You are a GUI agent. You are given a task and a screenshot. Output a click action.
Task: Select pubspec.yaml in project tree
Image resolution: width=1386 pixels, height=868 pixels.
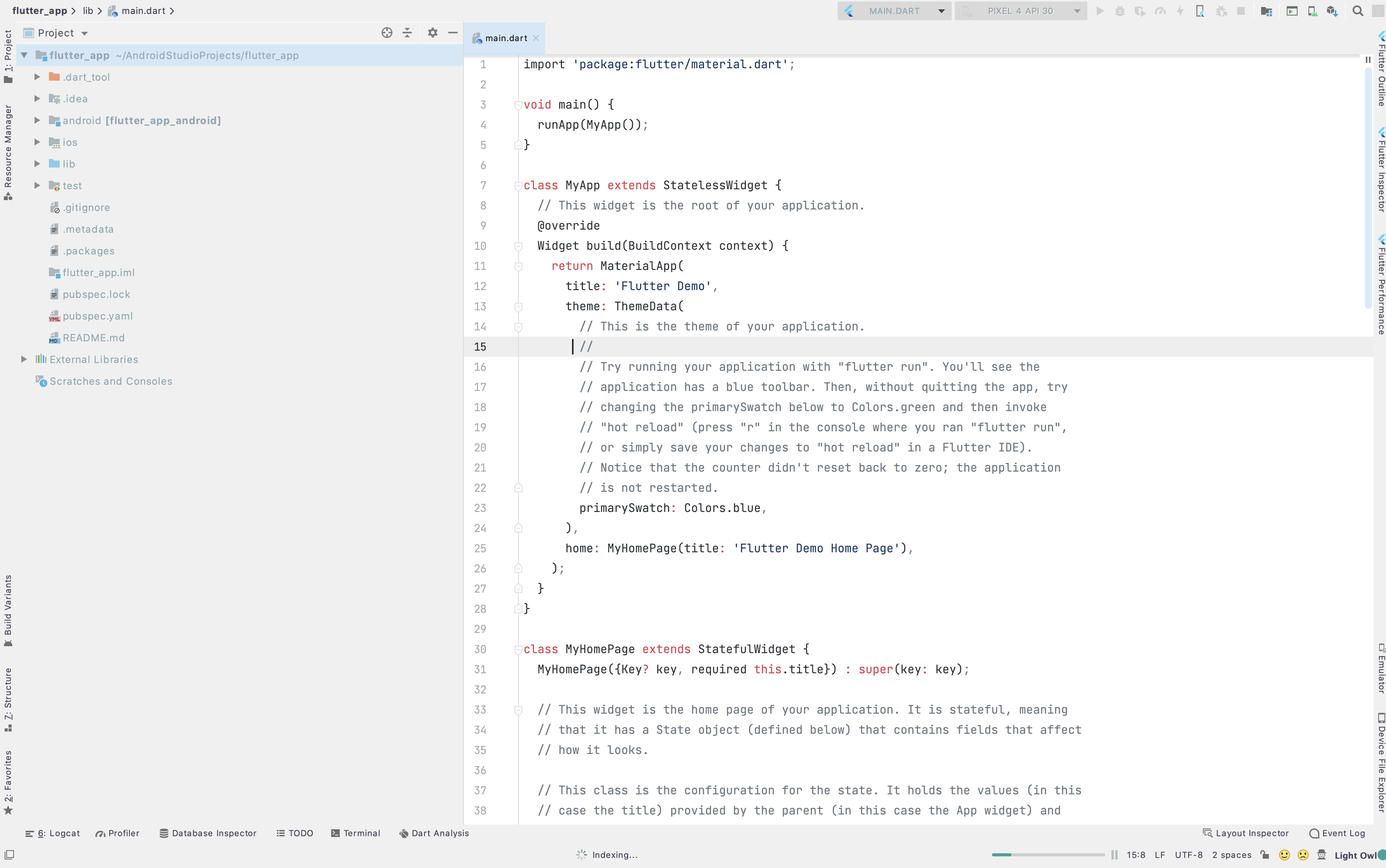pyautogui.click(x=98, y=316)
